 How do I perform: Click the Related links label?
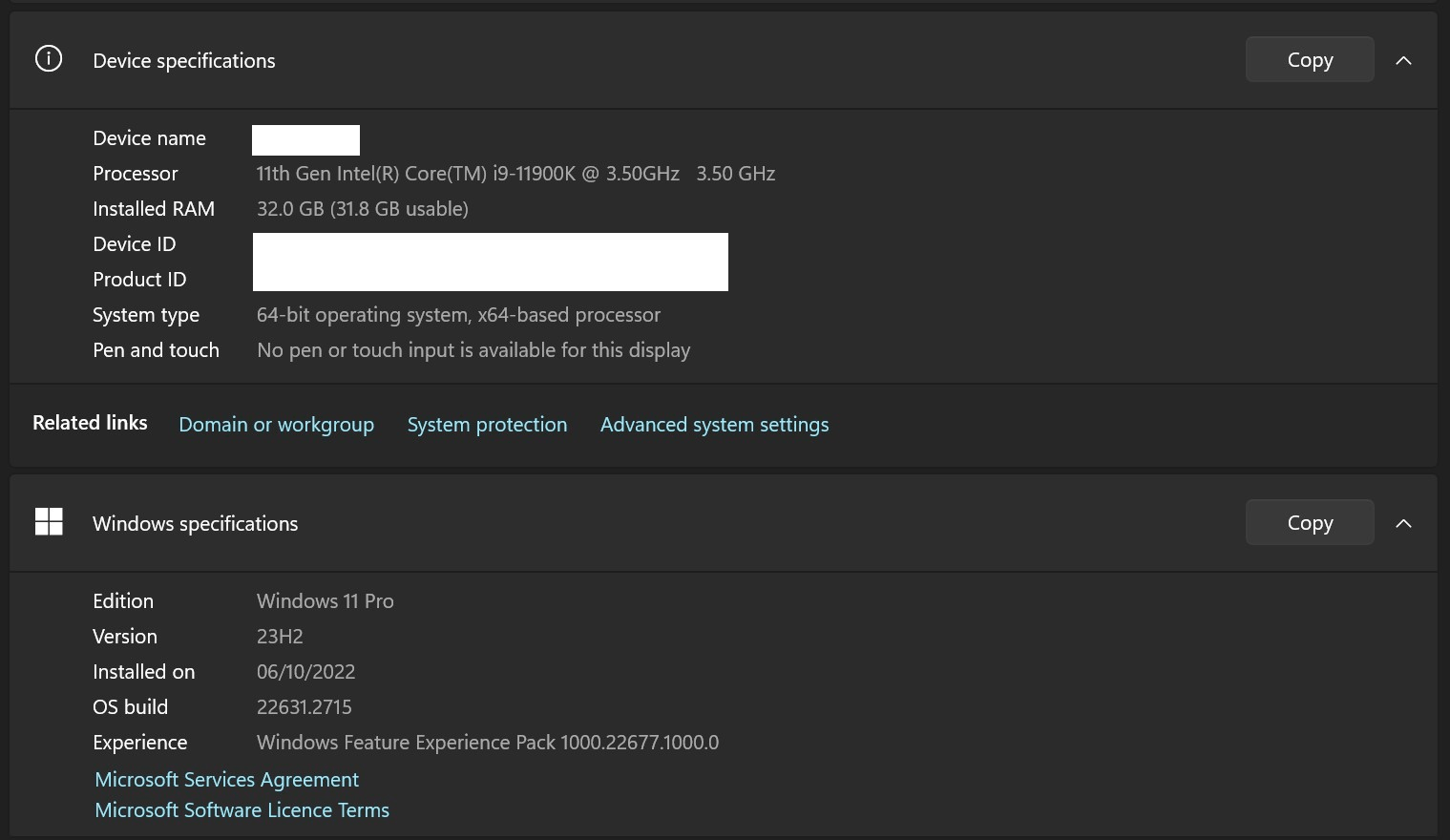[x=90, y=423]
